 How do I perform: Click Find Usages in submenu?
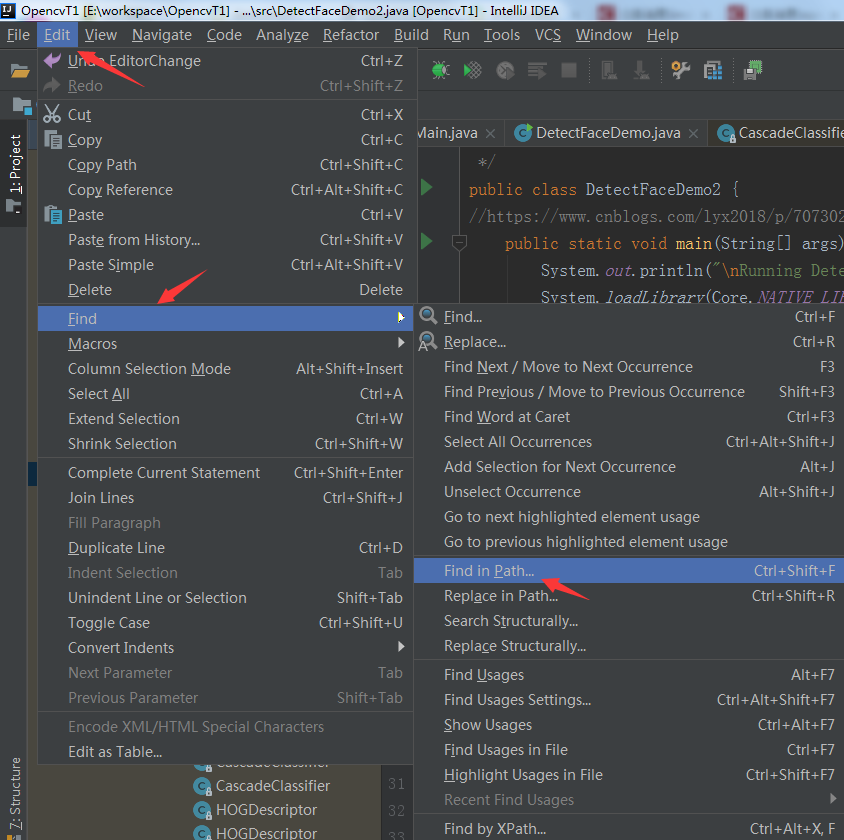(x=629, y=674)
